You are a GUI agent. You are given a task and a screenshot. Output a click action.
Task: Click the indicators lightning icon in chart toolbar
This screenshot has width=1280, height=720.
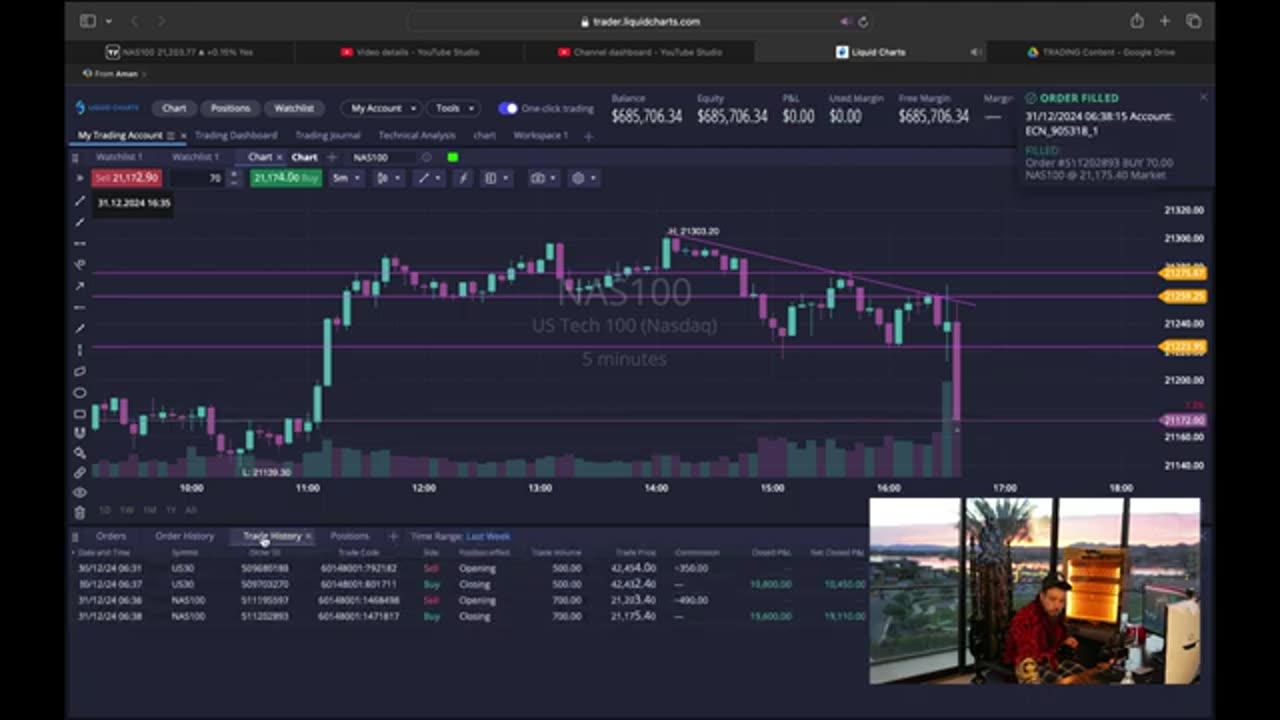(462, 178)
